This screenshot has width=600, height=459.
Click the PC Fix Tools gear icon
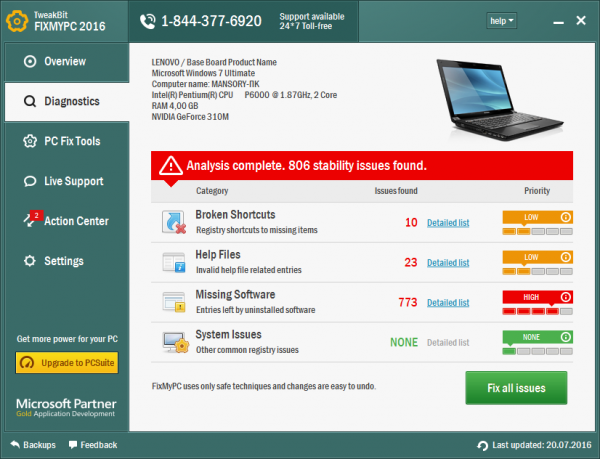coord(30,141)
